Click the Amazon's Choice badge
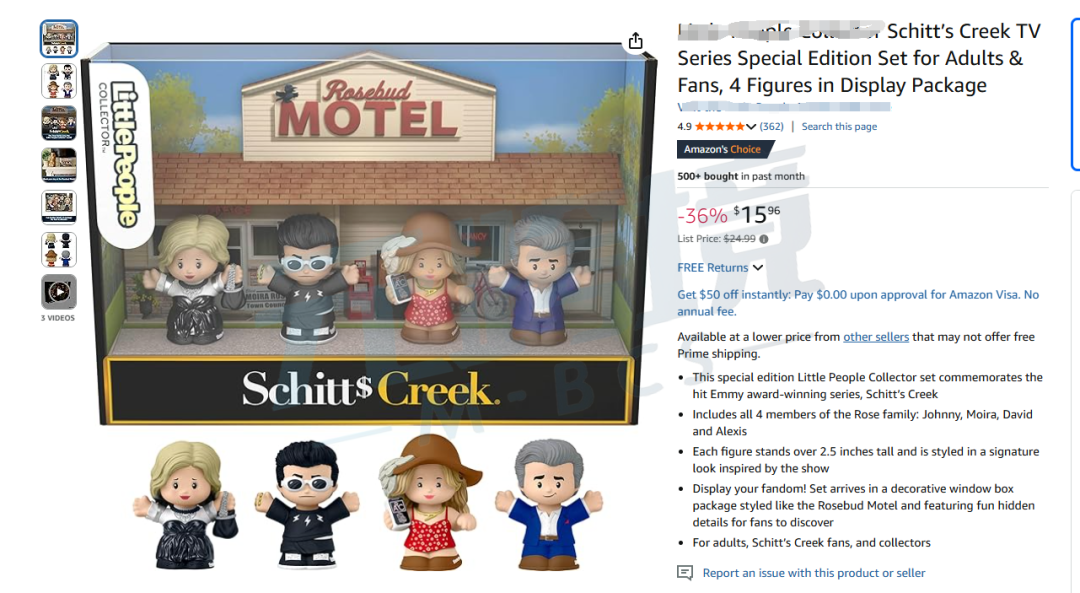 (725, 149)
